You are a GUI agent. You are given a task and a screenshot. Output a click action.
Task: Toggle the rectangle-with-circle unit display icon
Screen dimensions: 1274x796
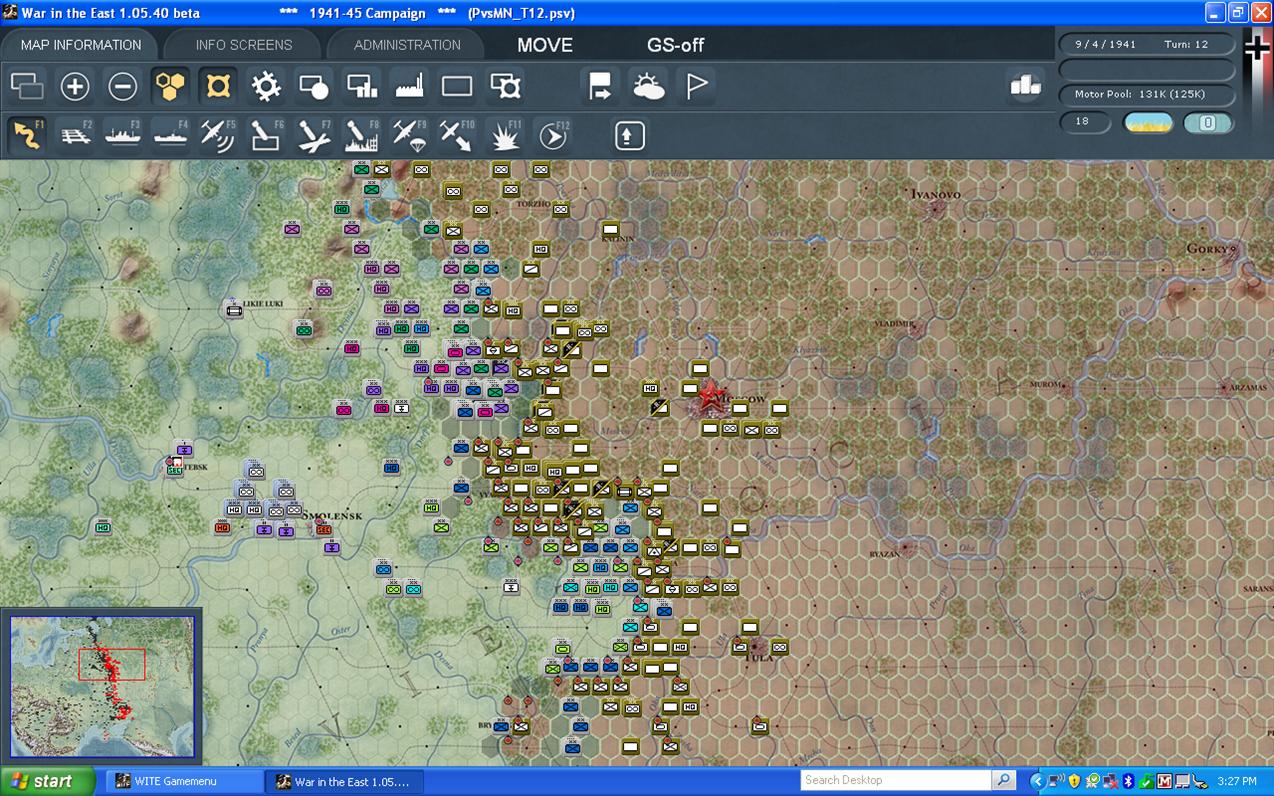pyautogui.click(x=314, y=86)
